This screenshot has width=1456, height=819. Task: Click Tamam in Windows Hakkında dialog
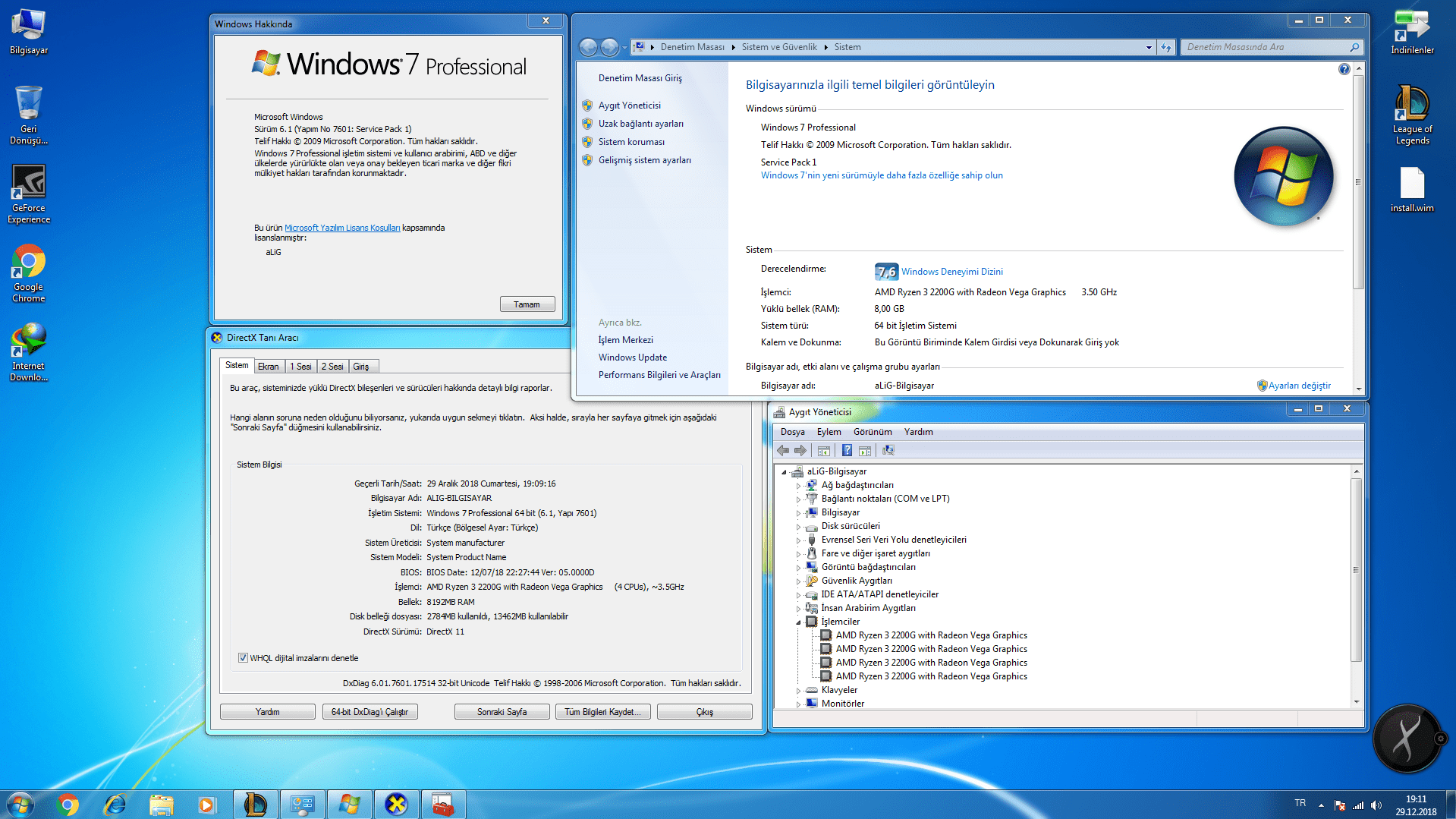[527, 304]
